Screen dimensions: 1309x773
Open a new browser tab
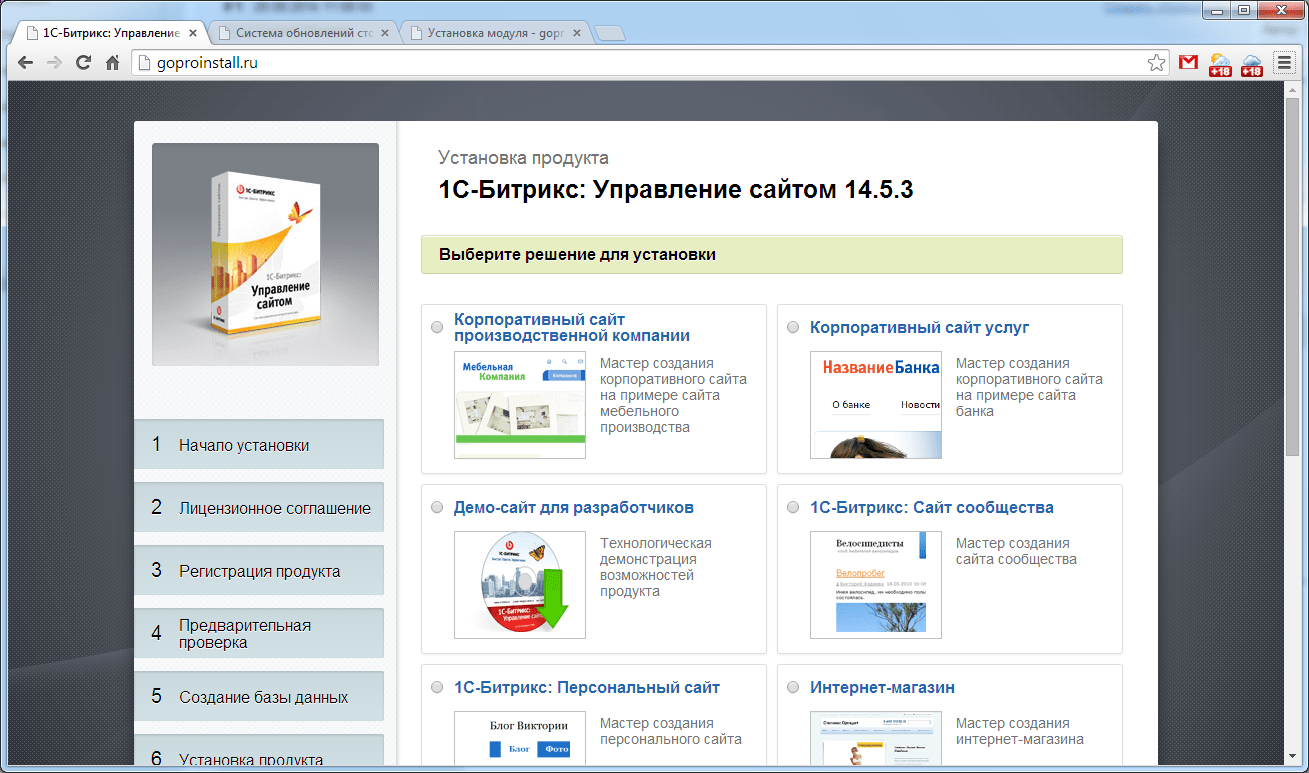coord(609,33)
